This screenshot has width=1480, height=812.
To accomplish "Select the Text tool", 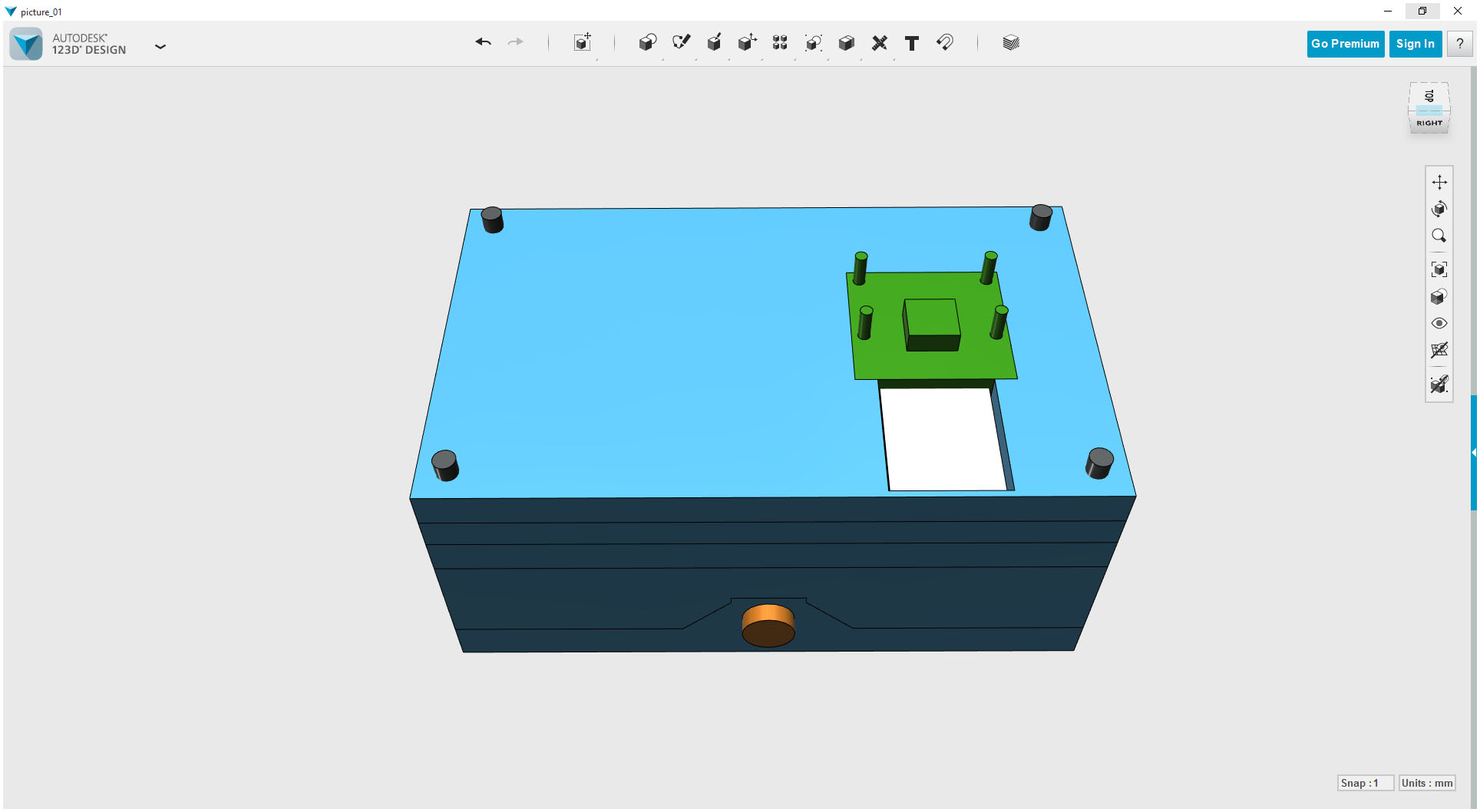I will click(x=912, y=43).
